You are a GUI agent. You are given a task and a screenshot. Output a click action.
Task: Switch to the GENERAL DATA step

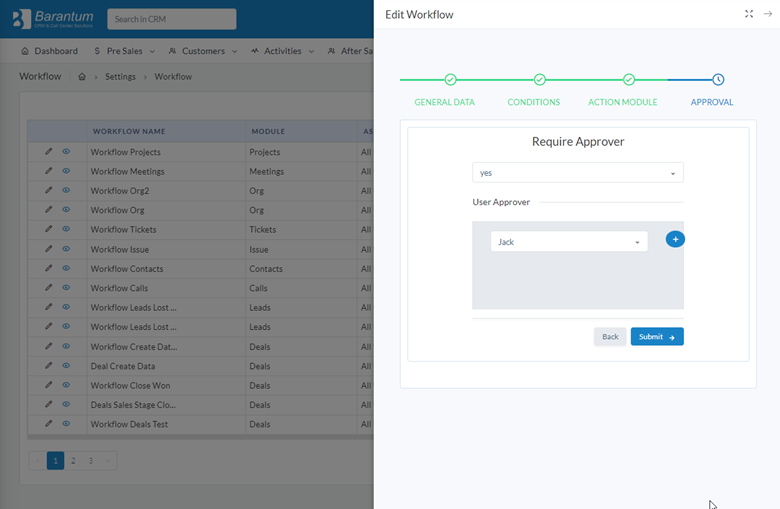(445, 102)
